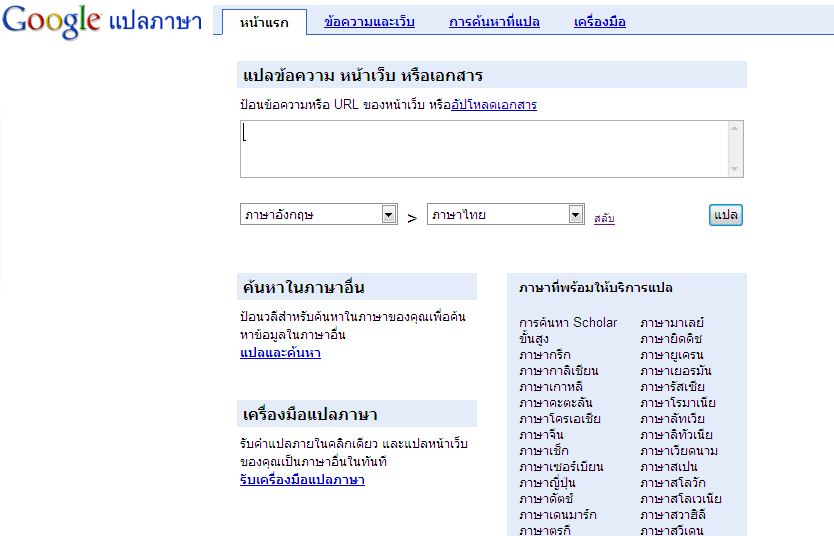The width and height of the screenshot is (834, 536).
Task: Select the หน้าแรก tab
Action: tap(264, 22)
